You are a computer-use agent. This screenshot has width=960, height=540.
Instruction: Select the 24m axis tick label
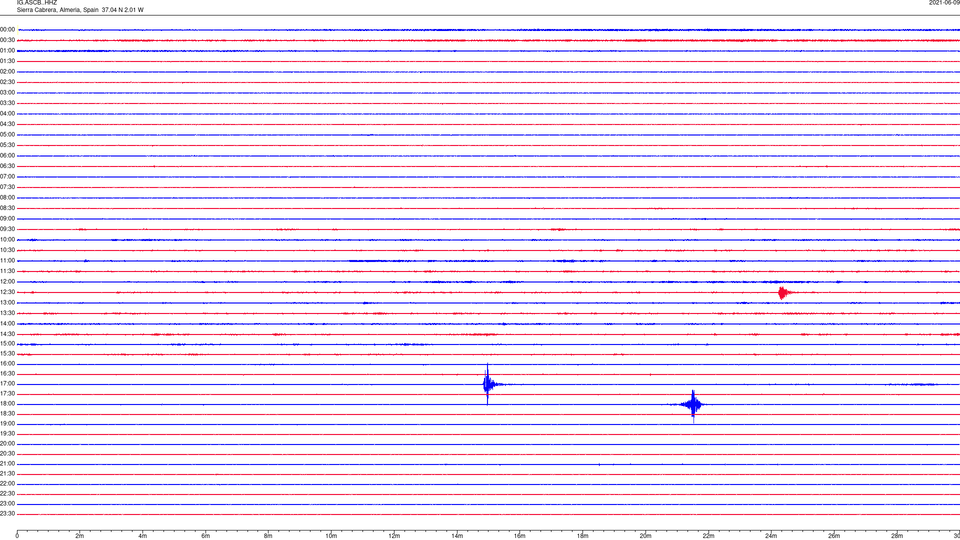[771, 536]
